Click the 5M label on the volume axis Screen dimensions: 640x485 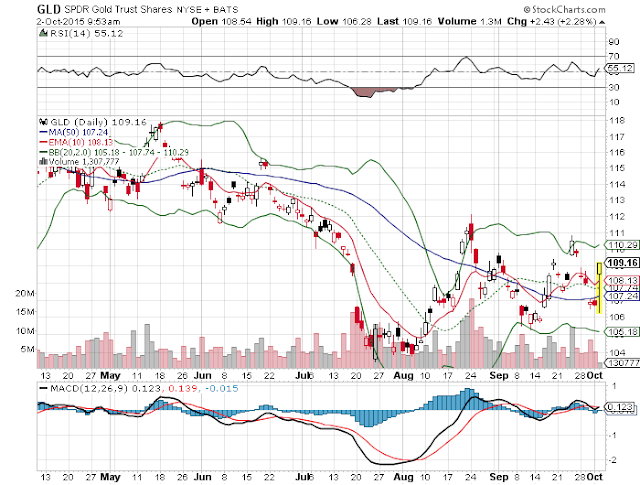click(x=28, y=349)
